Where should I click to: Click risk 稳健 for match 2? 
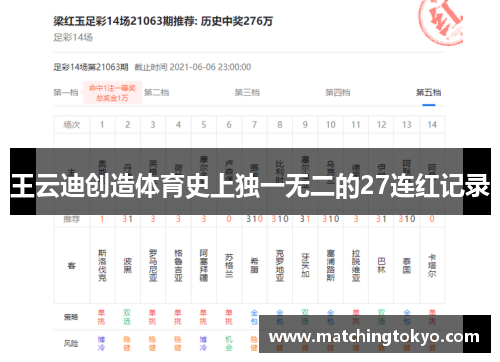click(x=127, y=343)
